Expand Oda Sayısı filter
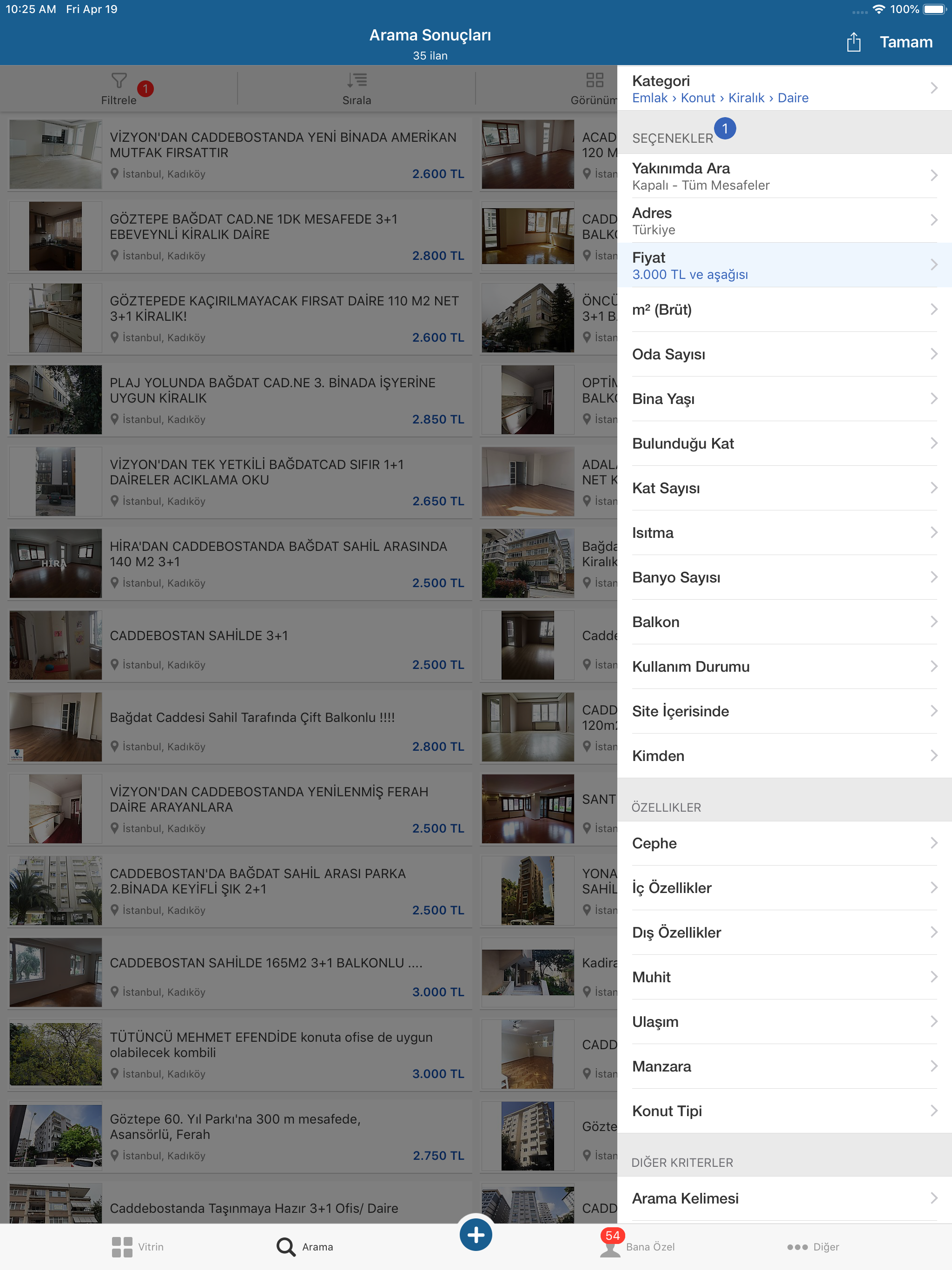This screenshot has height=1270, width=952. (784, 354)
